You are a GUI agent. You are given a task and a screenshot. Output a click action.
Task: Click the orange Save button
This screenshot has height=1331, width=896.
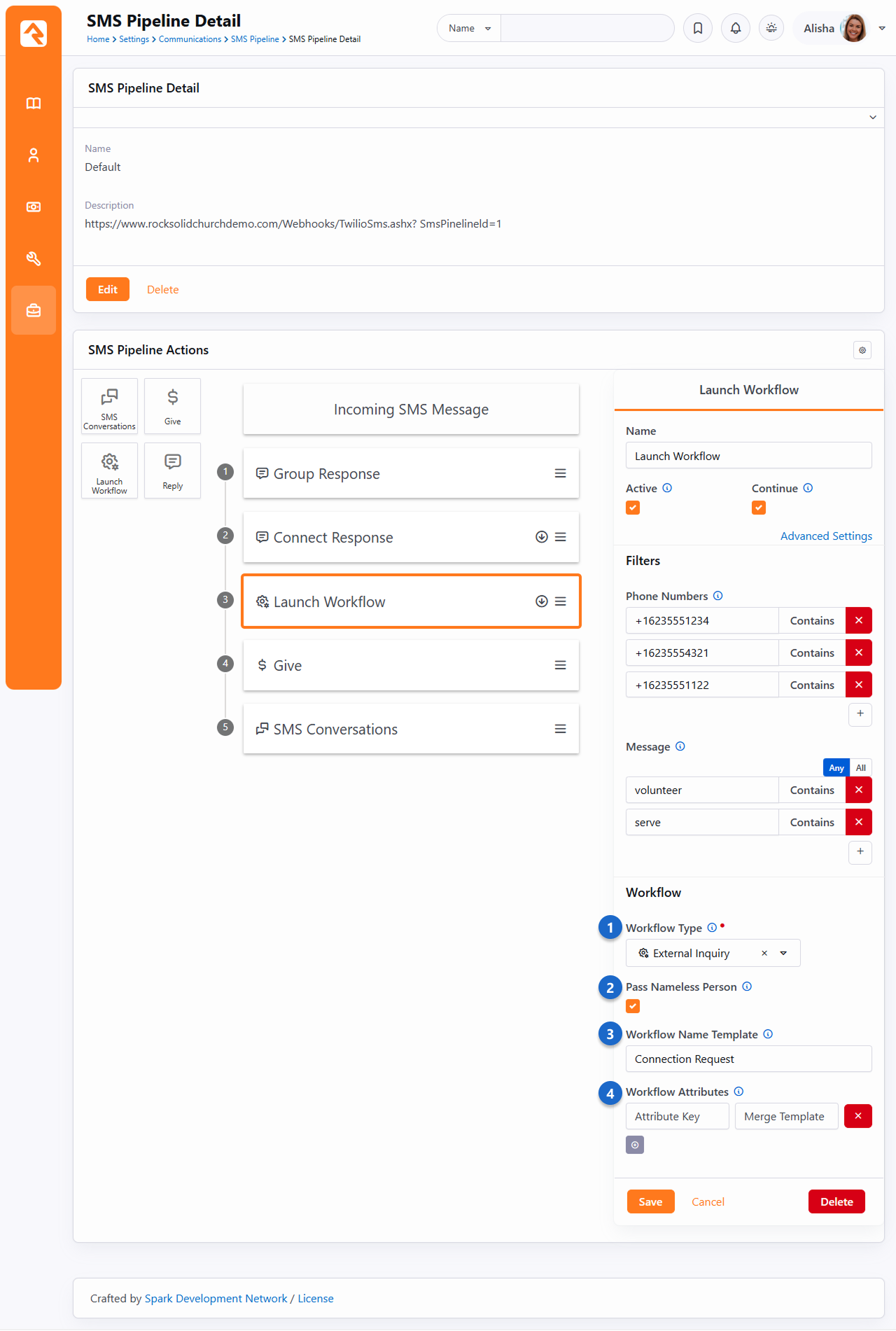[x=650, y=1201]
